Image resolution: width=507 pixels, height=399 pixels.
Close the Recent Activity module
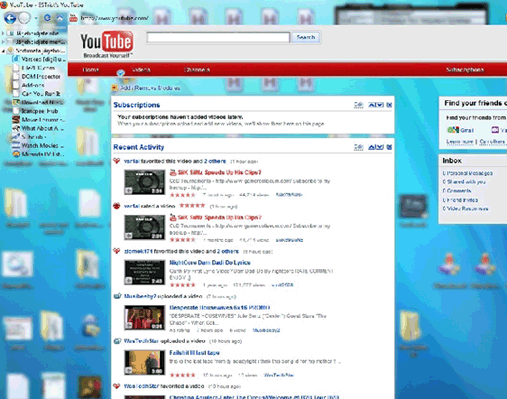point(389,147)
